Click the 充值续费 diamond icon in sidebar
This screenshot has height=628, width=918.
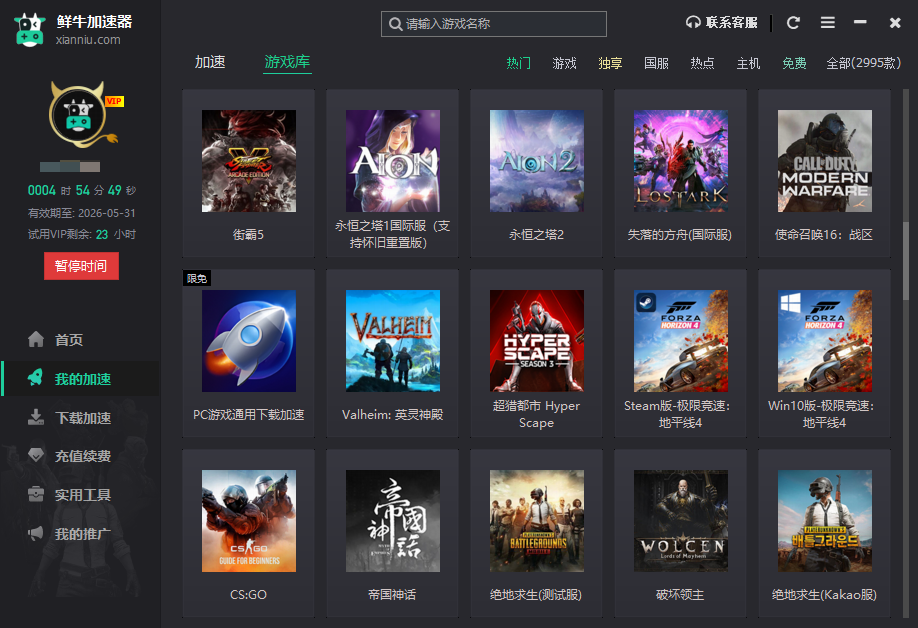[x=36, y=455]
